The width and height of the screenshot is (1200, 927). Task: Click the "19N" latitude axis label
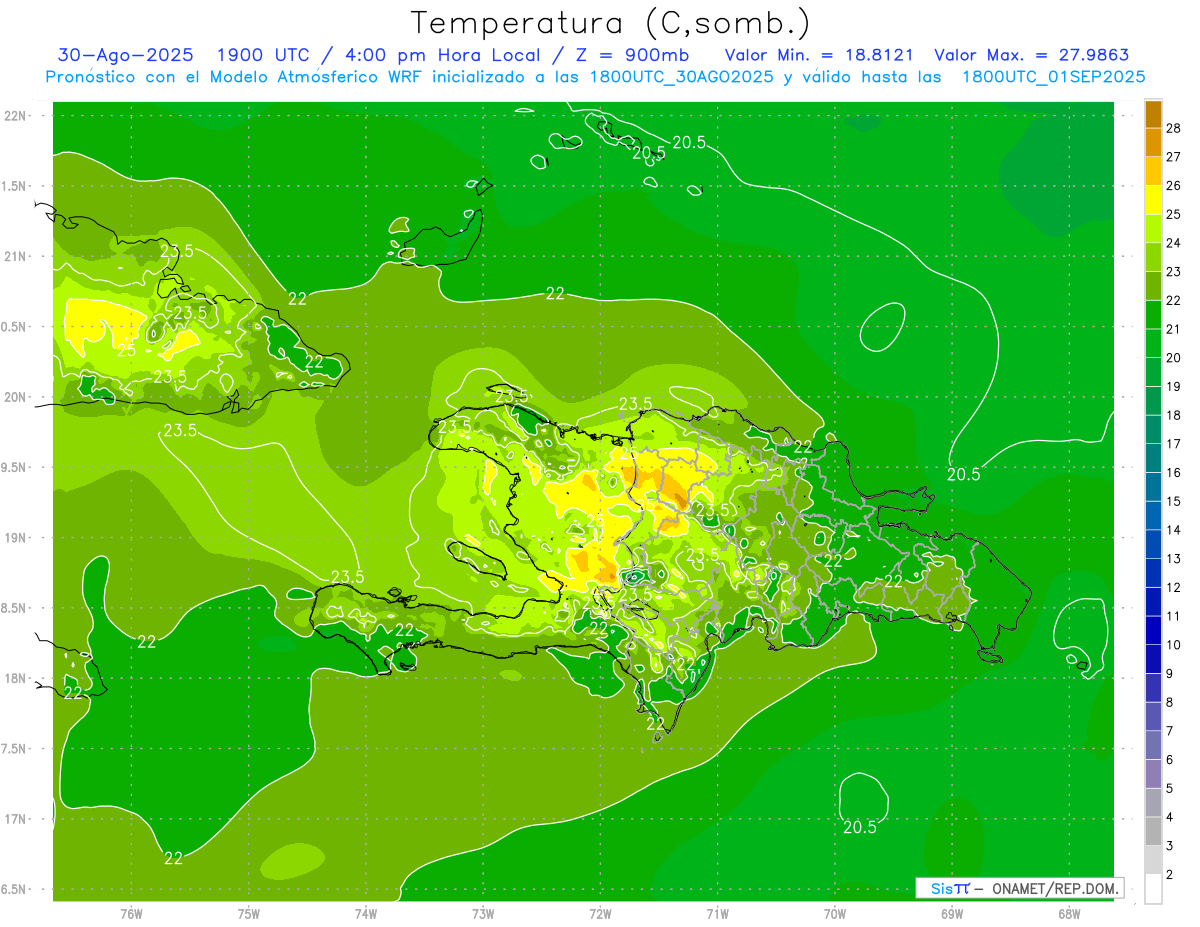point(14,538)
